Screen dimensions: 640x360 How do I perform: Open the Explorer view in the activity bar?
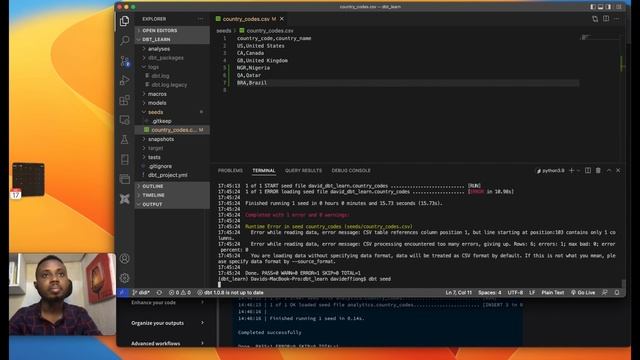(124, 21)
